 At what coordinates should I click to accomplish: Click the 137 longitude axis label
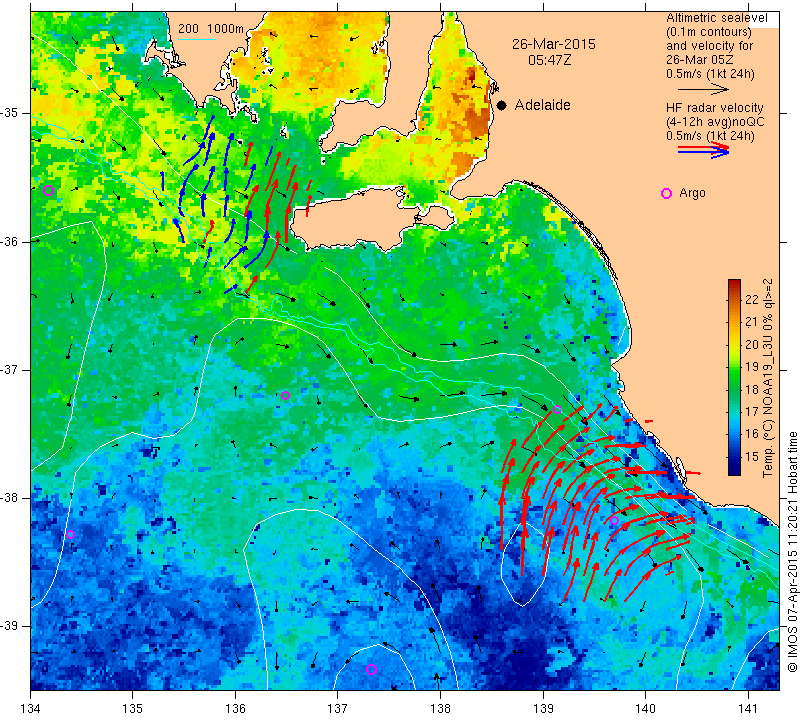click(x=338, y=708)
